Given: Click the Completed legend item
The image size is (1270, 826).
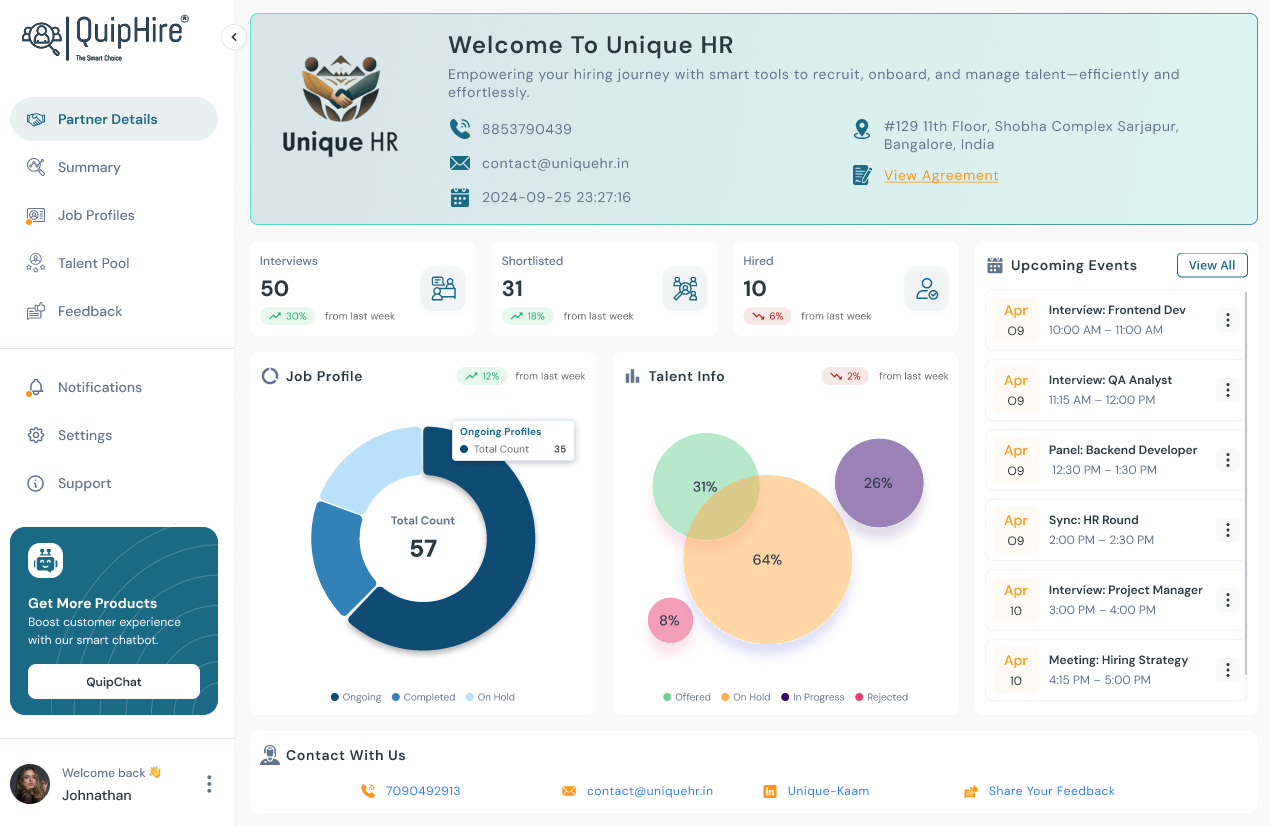Looking at the screenshot, I should coord(423,697).
